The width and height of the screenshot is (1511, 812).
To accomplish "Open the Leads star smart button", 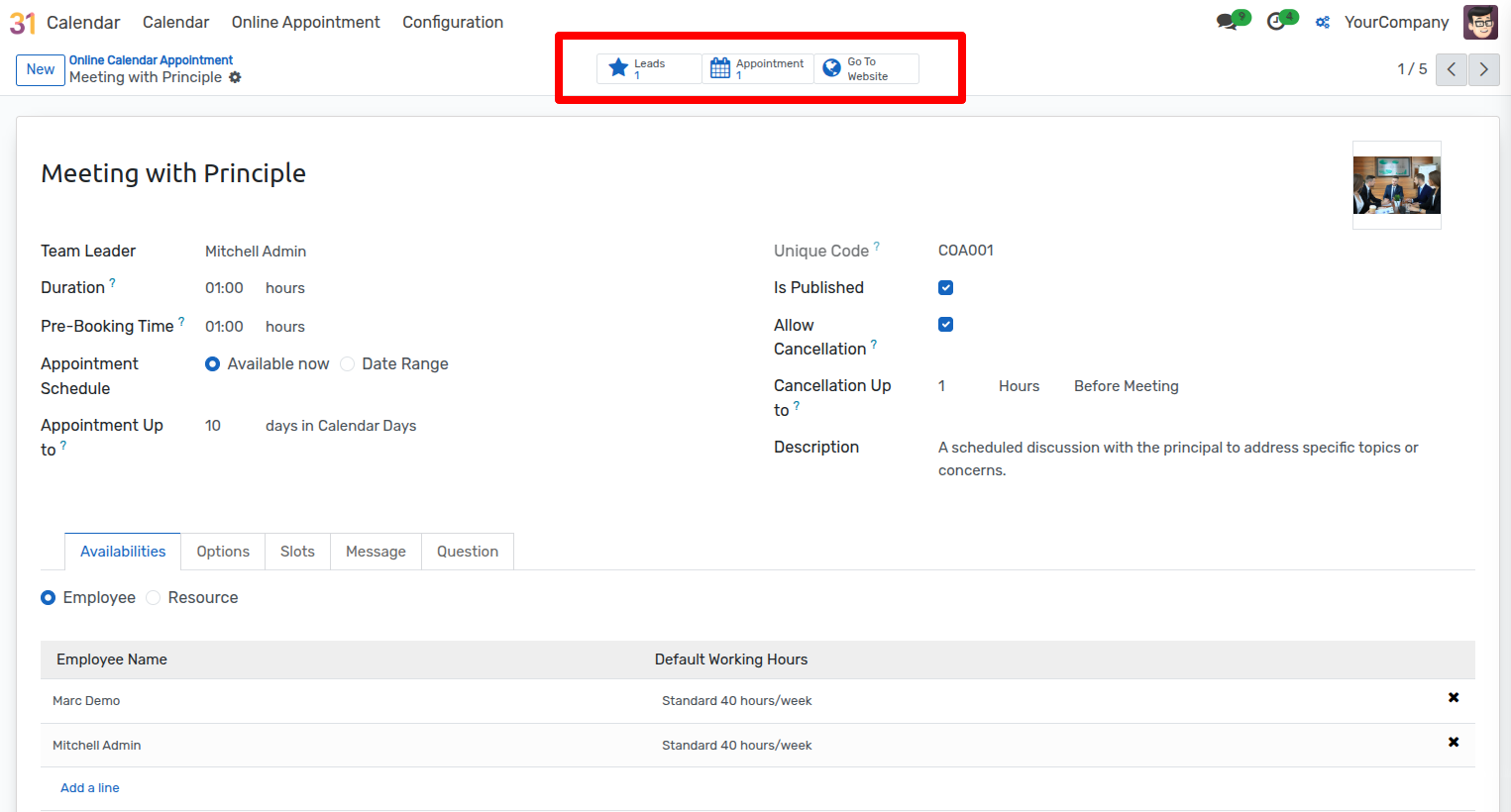I will 648,68.
